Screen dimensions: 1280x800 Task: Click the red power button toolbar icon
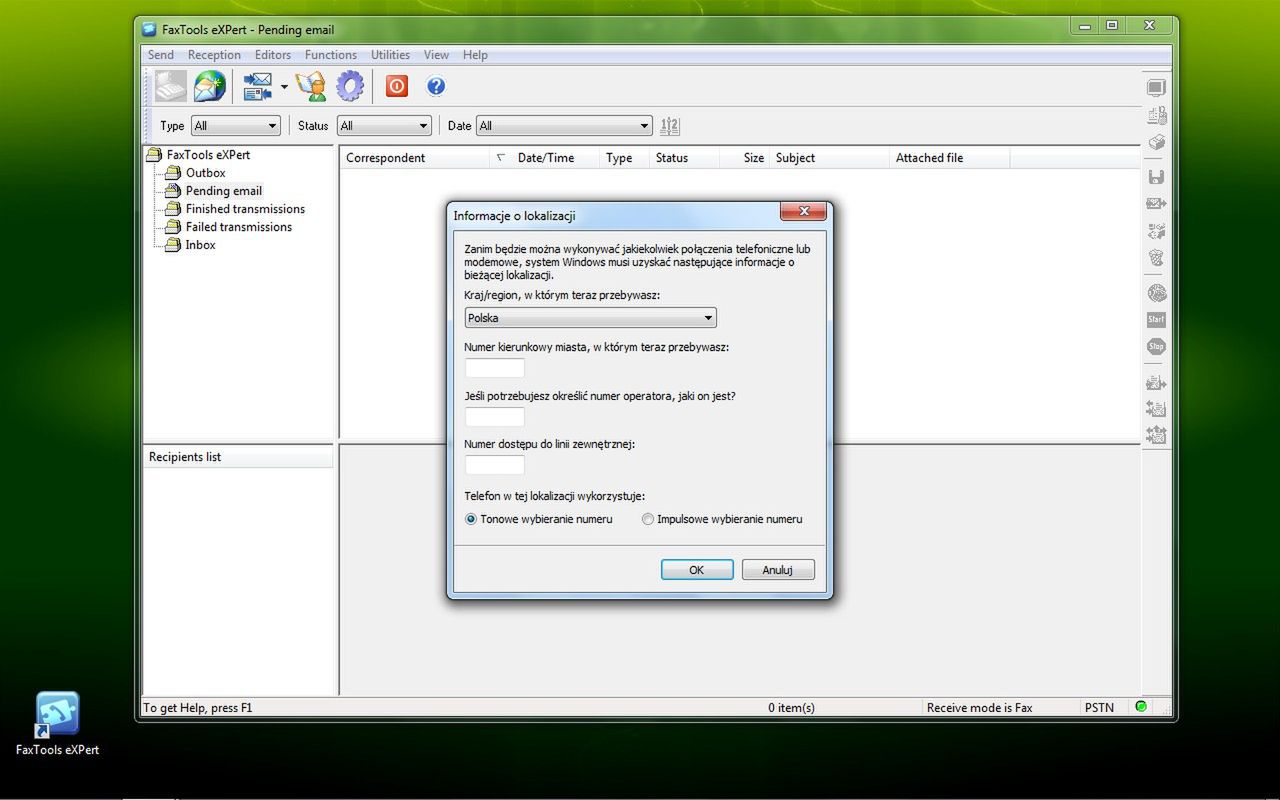(x=397, y=86)
